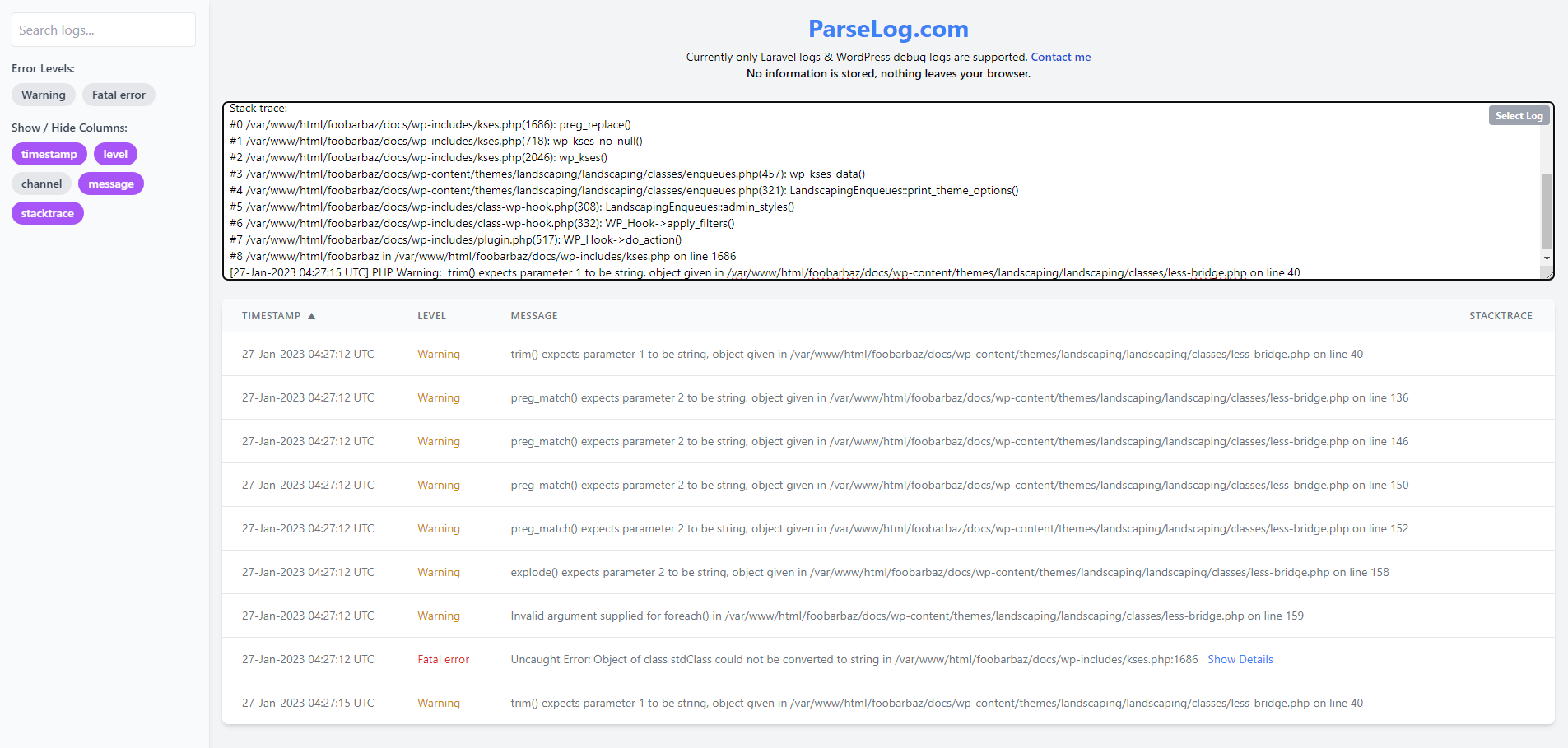The width and height of the screenshot is (1568, 748).
Task: Click the textarea scroll down arrow
Action: coord(1547,258)
